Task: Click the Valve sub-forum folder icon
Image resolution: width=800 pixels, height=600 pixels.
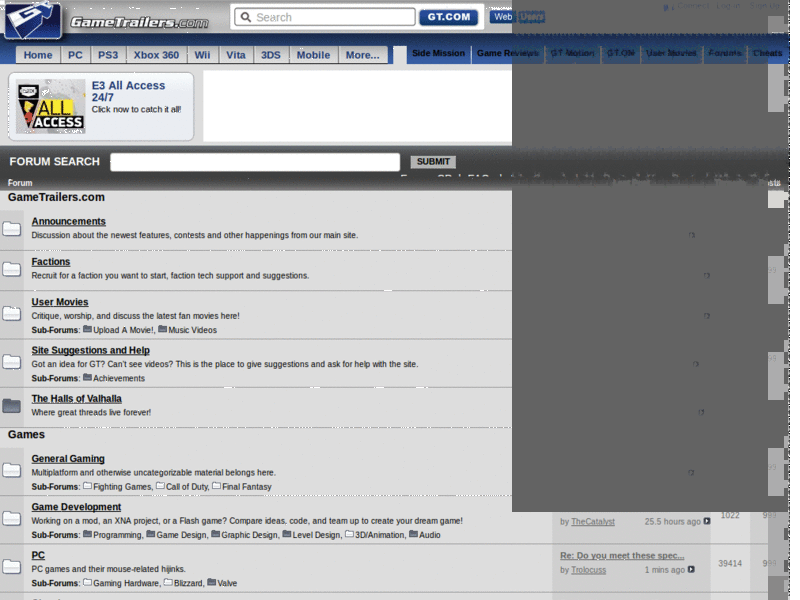Action: tap(211, 582)
